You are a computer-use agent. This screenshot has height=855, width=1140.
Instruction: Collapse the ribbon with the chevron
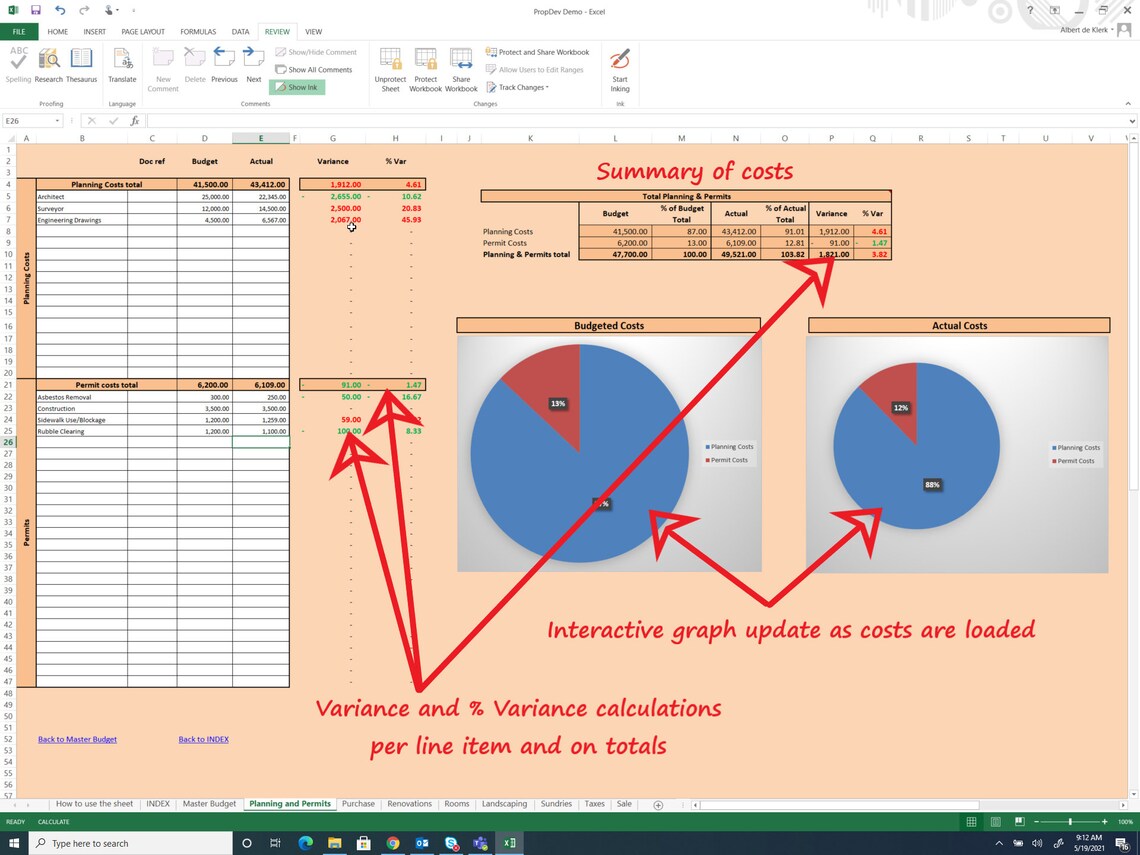[x=1128, y=104]
